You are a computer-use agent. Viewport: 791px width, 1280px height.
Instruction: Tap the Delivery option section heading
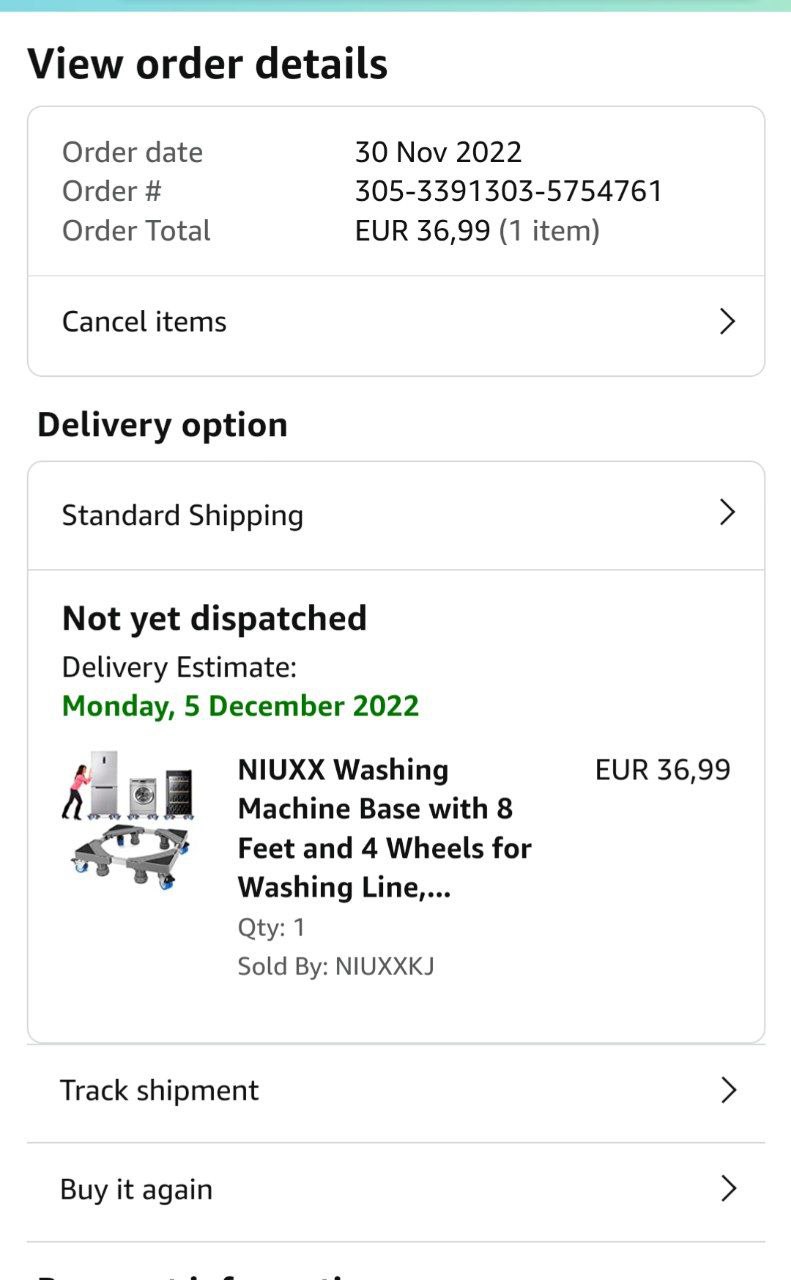(x=163, y=425)
